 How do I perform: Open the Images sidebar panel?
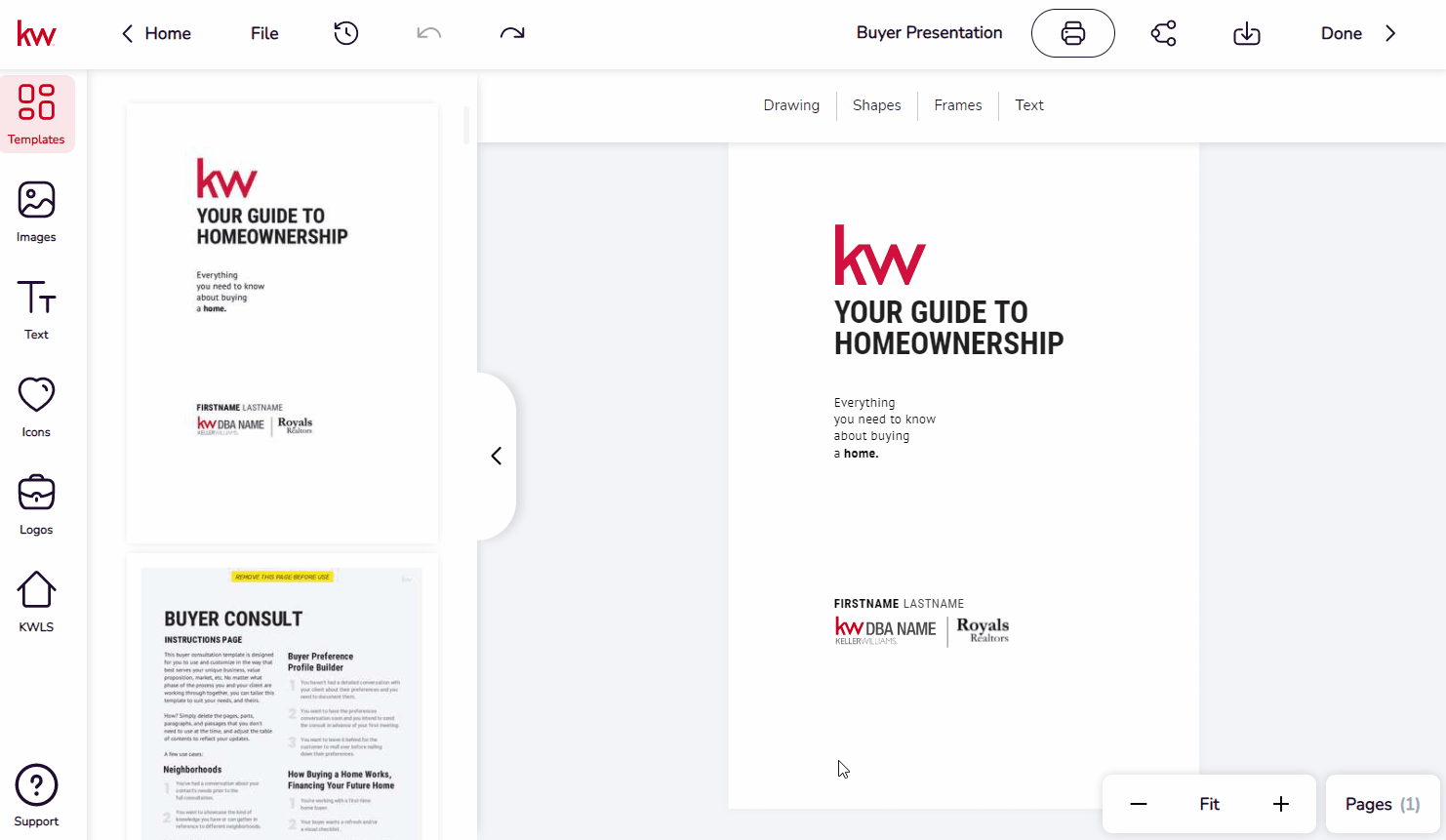tap(36, 212)
